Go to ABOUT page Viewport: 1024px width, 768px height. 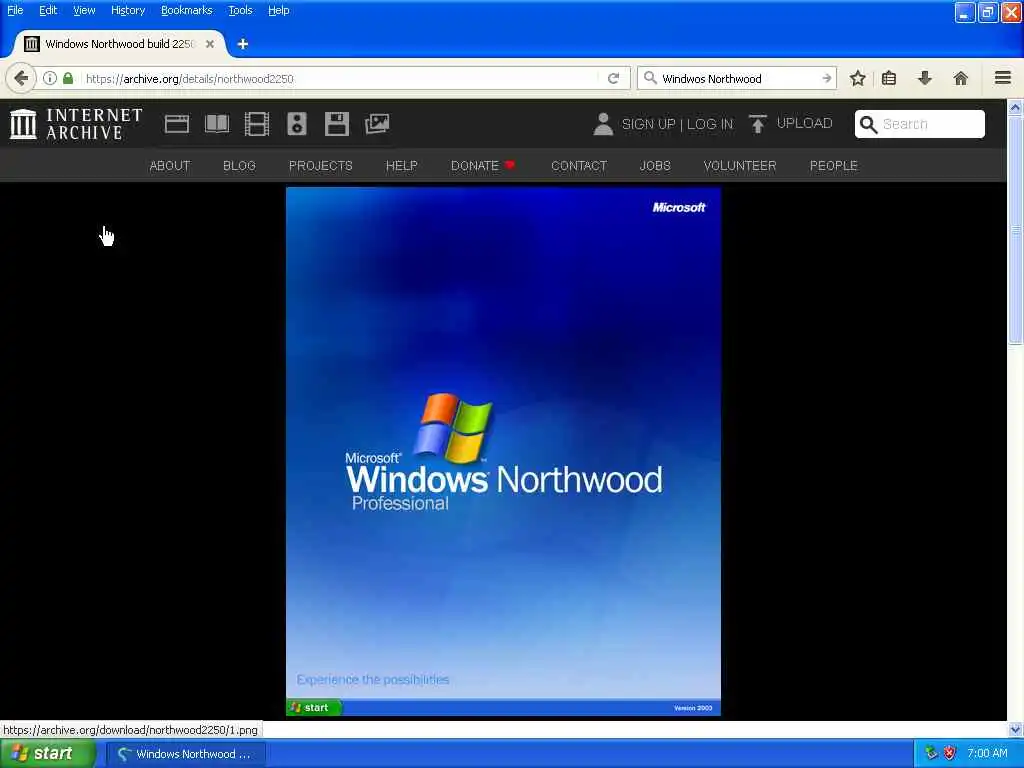(170, 166)
